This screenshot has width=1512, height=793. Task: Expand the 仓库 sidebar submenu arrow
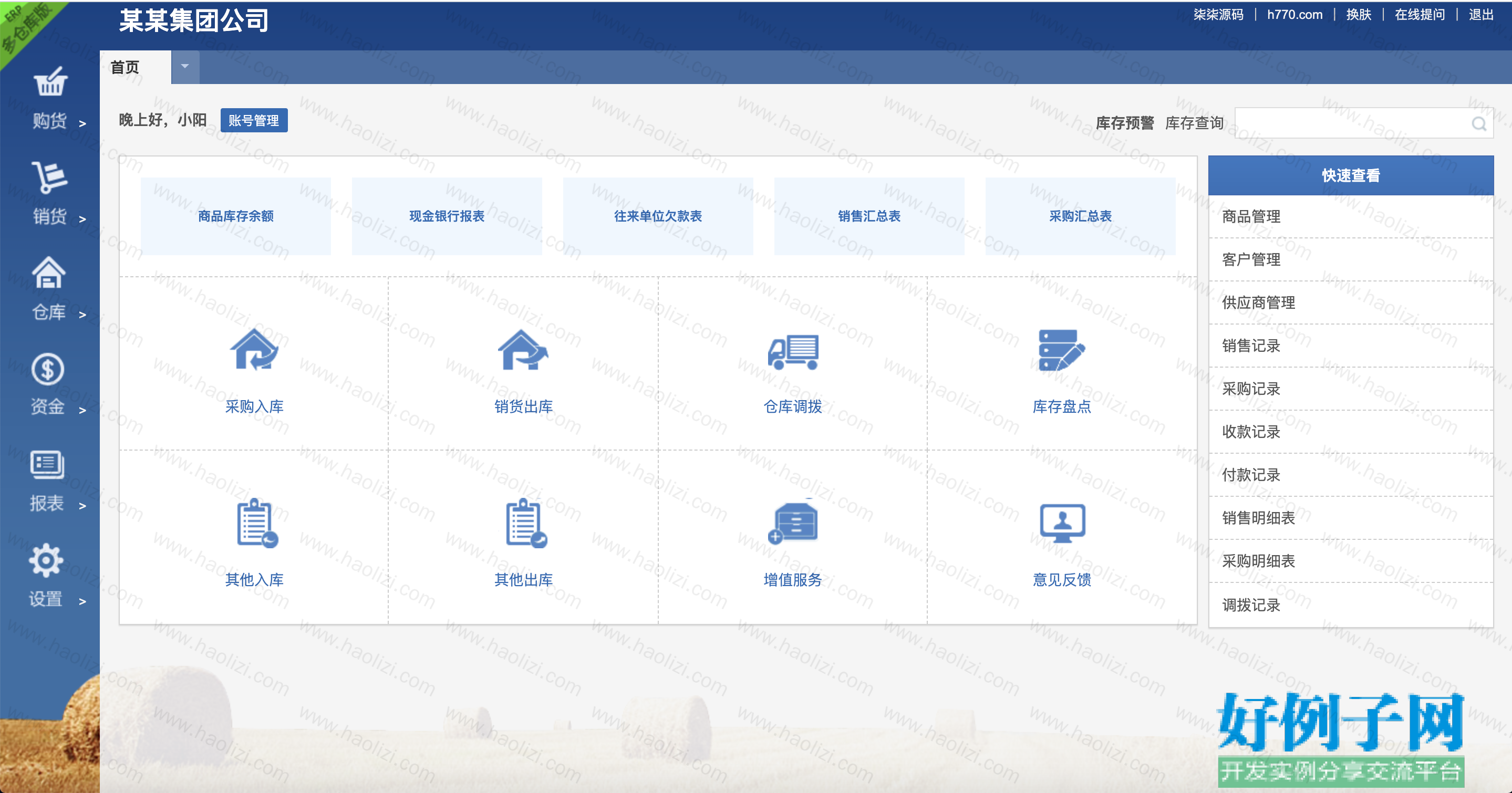tap(82, 315)
